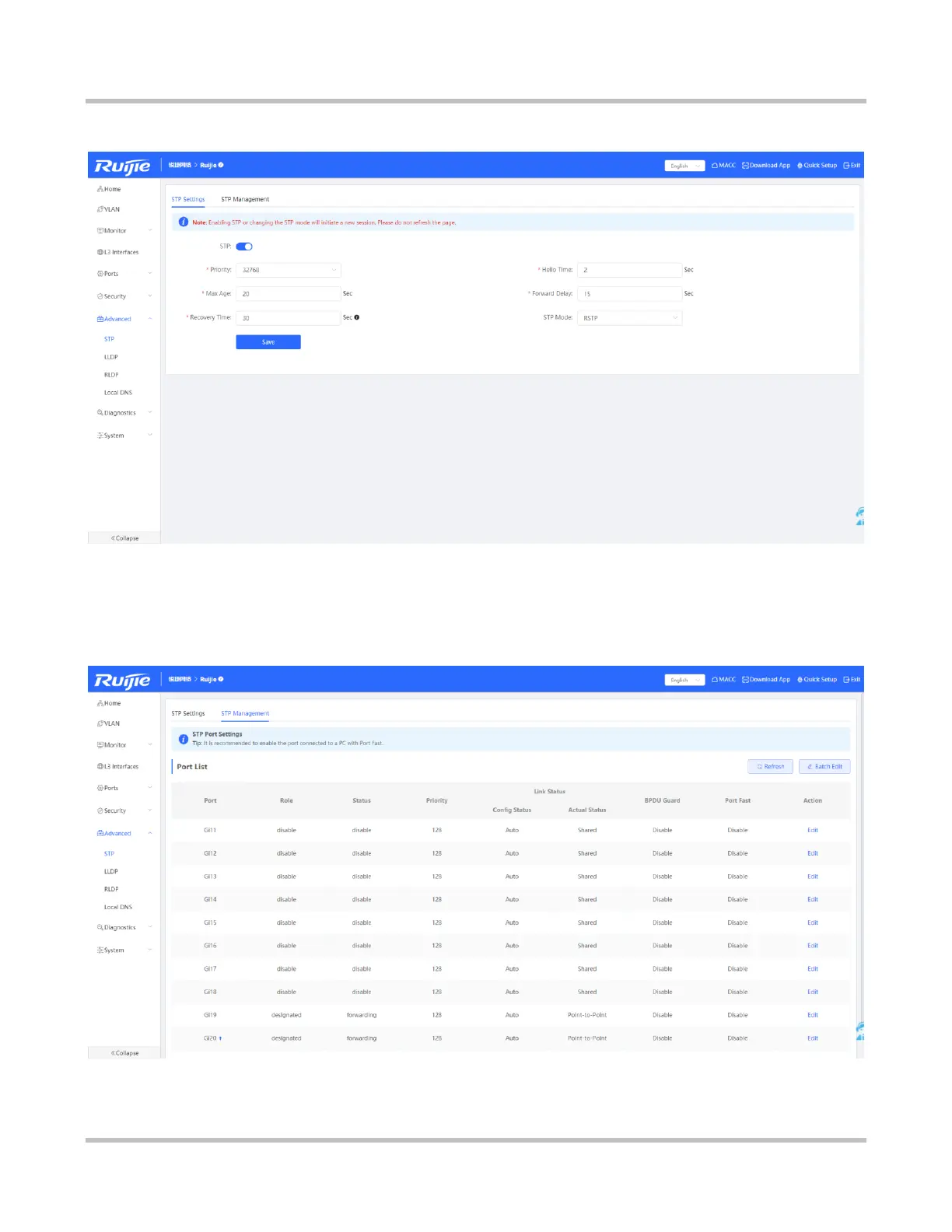Image resolution: width=952 pixels, height=1232 pixels.
Task: Click the Gi20 port cell with uplink arrow
Action: tap(212, 1038)
